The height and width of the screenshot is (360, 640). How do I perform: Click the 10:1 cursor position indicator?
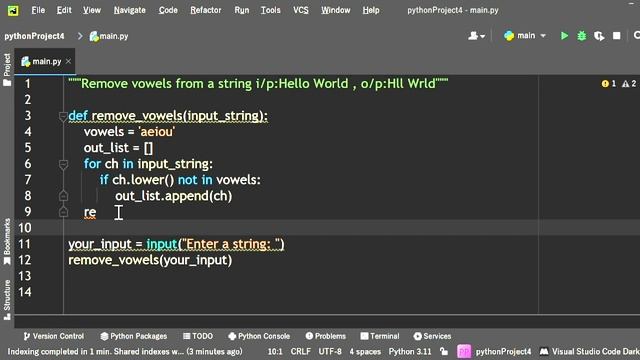(275, 351)
